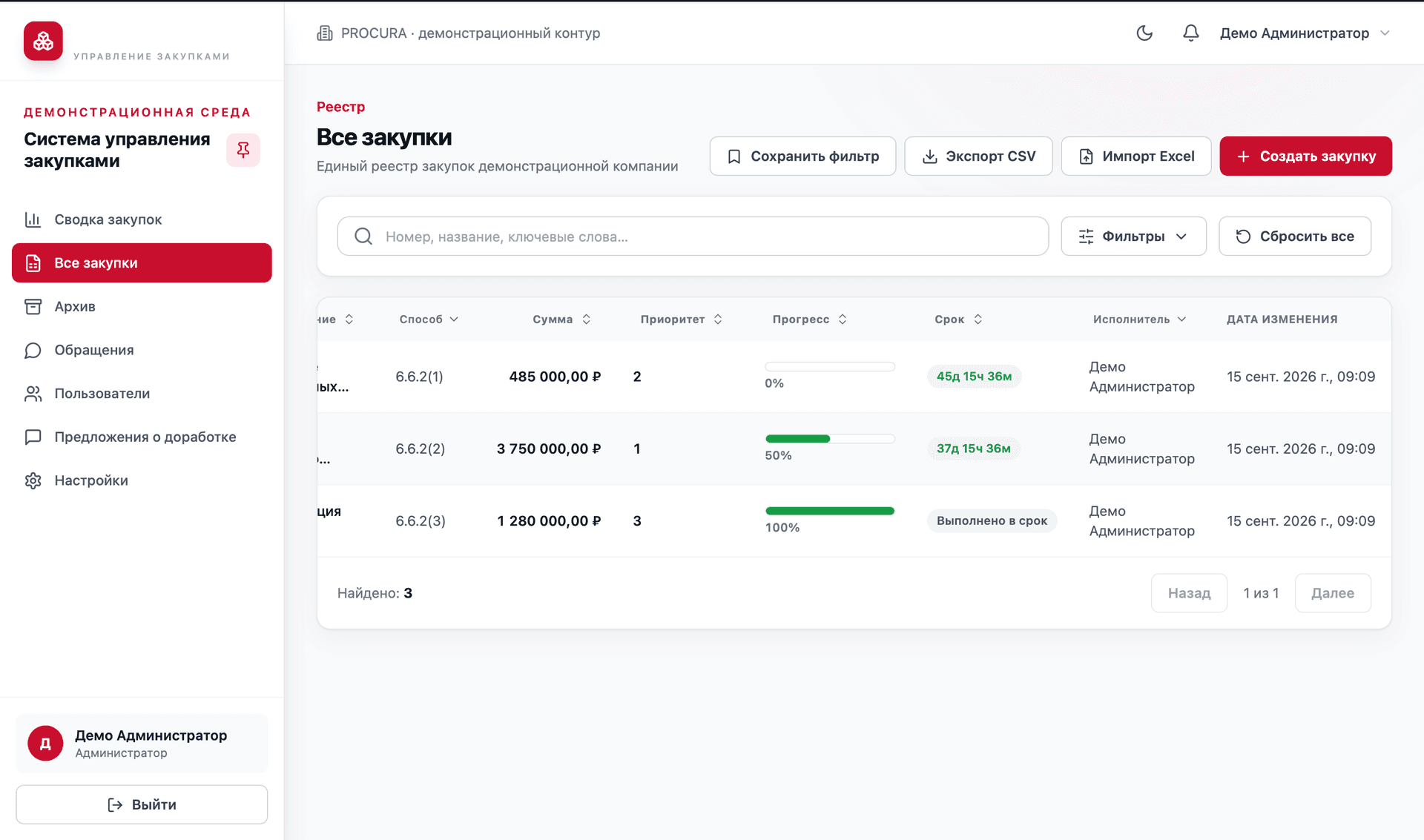Open Пользователи page
The height and width of the screenshot is (840, 1424).
click(142, 393)
